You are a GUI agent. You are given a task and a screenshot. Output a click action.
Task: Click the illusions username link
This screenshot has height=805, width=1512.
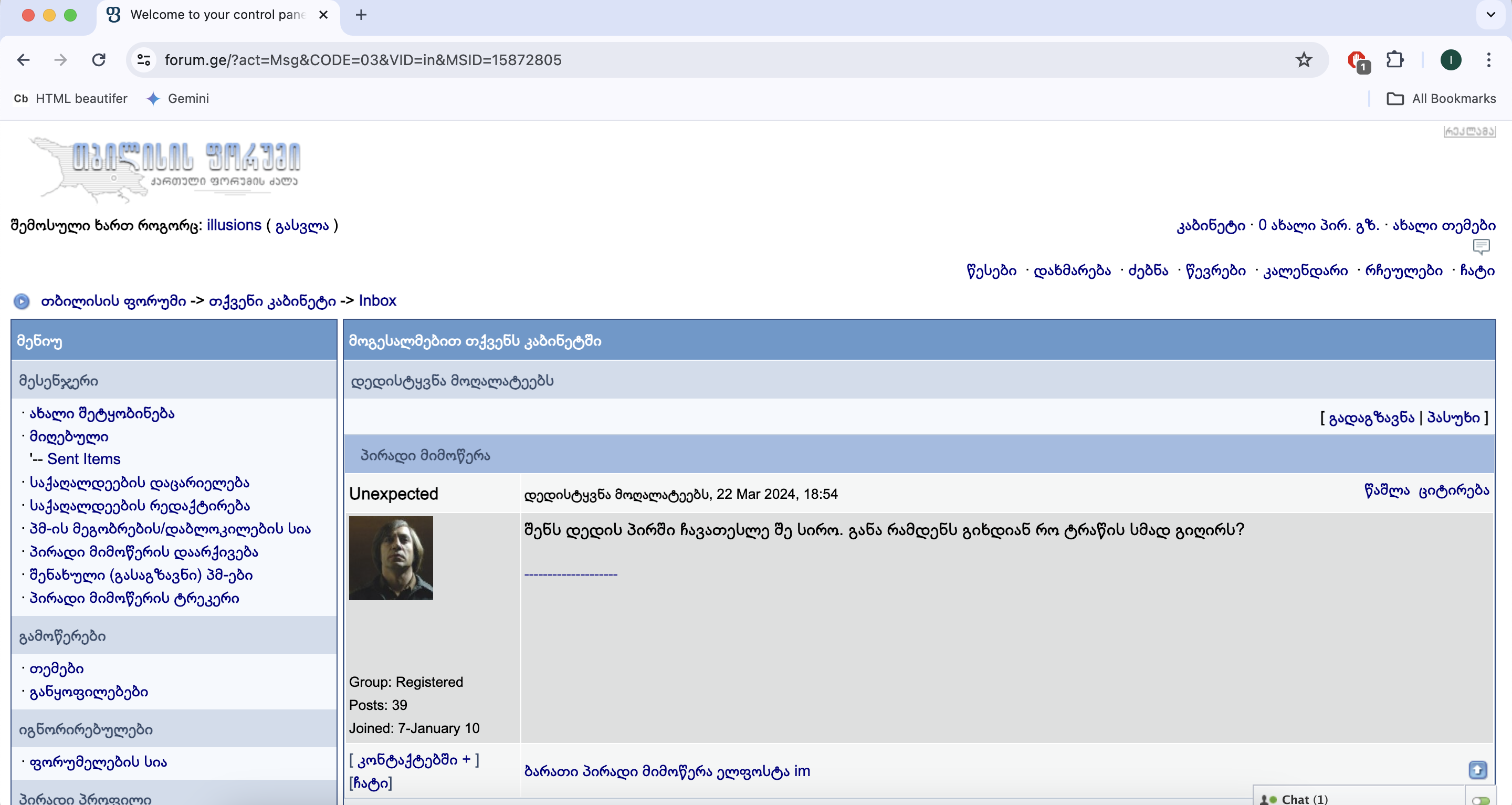coord(234,225)
